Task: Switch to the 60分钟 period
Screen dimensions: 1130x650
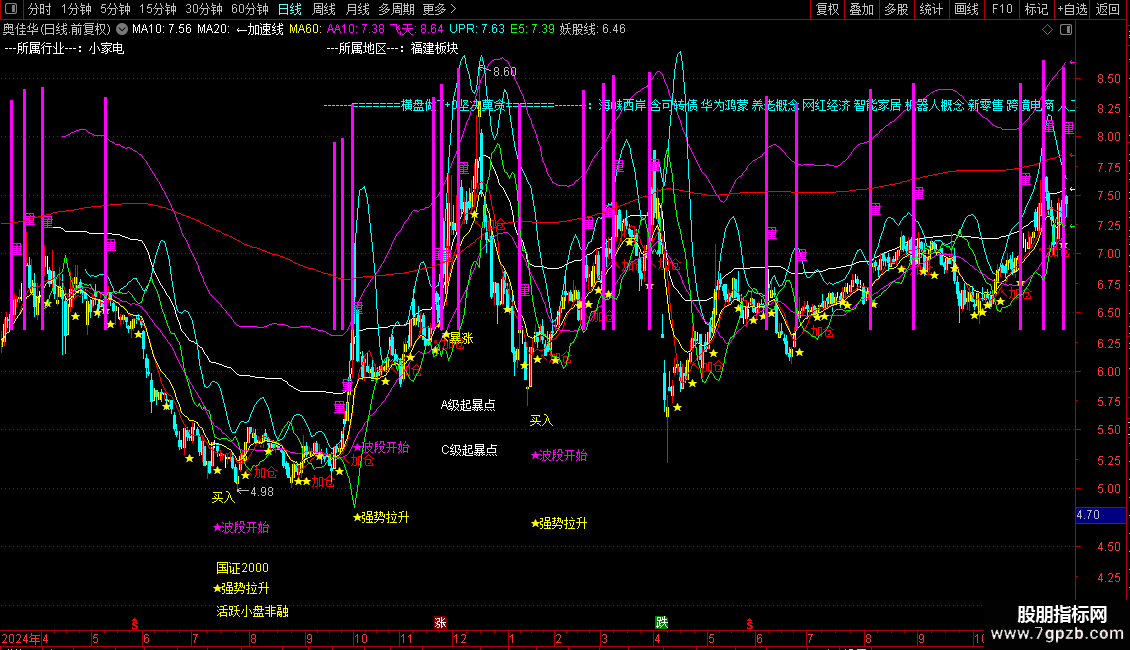Action: [x=249, y=9]
